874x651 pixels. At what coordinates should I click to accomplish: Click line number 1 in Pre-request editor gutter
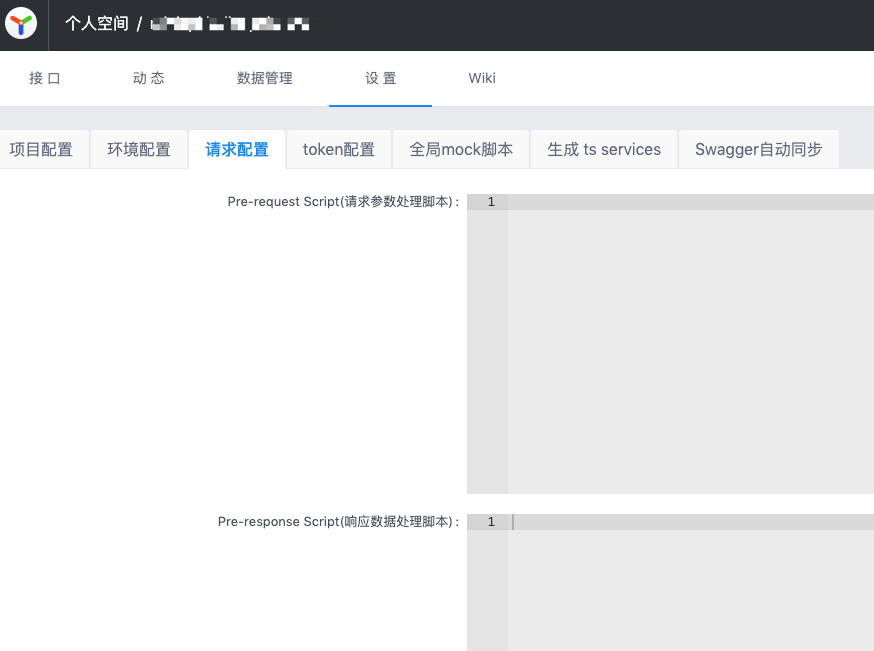pyautogui.click(x=490, y=202)
